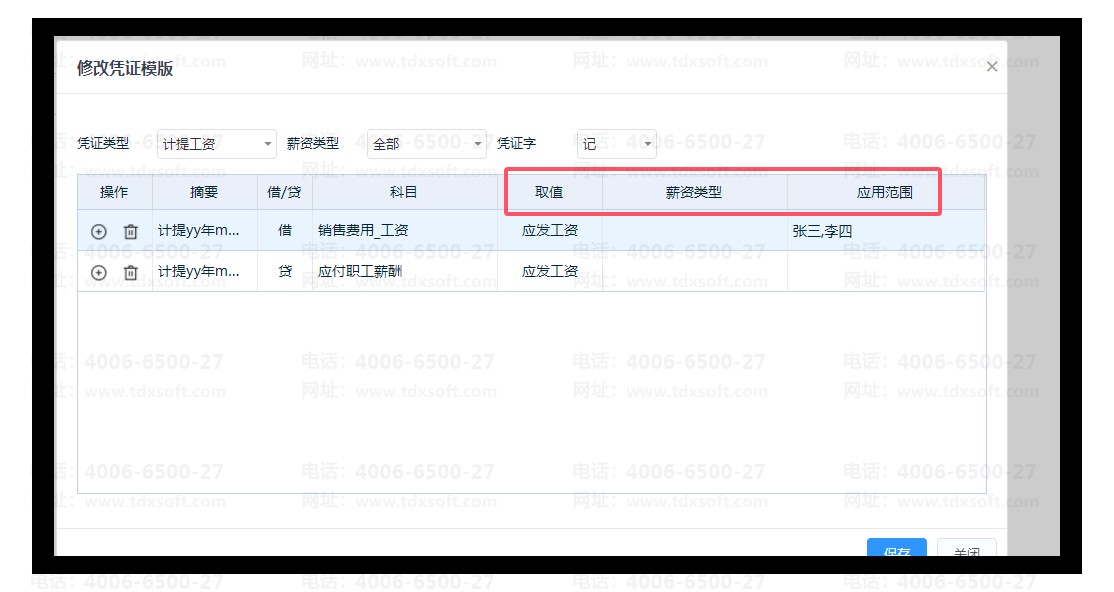
Task: Click the 关闭 button at the bottom
Action: coord(966,551)
